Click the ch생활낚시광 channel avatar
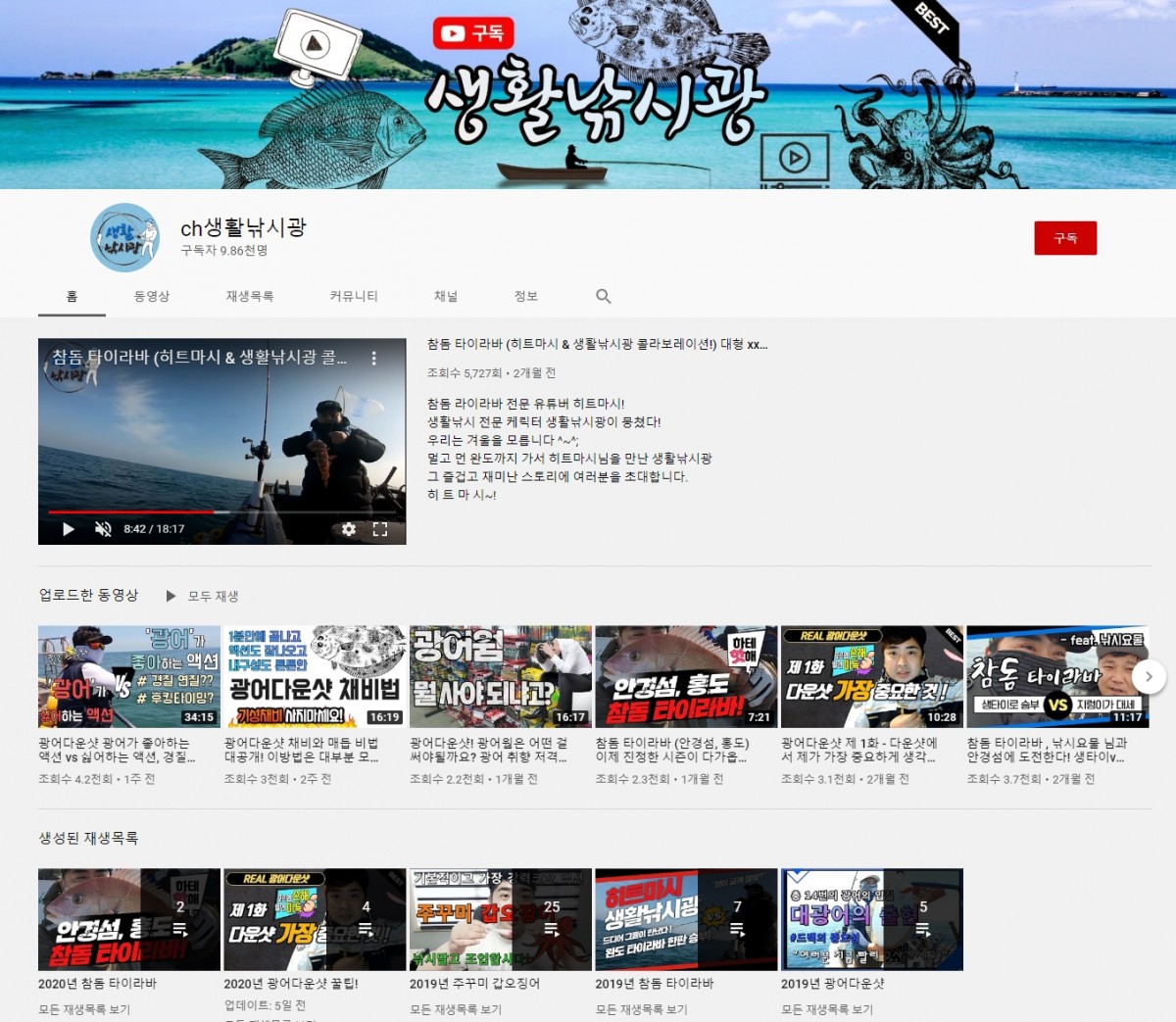Image resolution: width=1176 pixels, height=1022 pixels. (124, 238)
